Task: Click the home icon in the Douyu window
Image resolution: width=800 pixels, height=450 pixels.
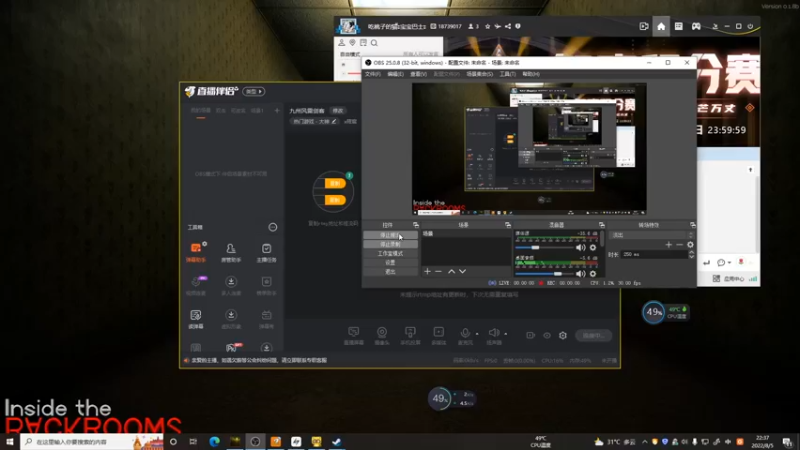Action: click(661, 27)
